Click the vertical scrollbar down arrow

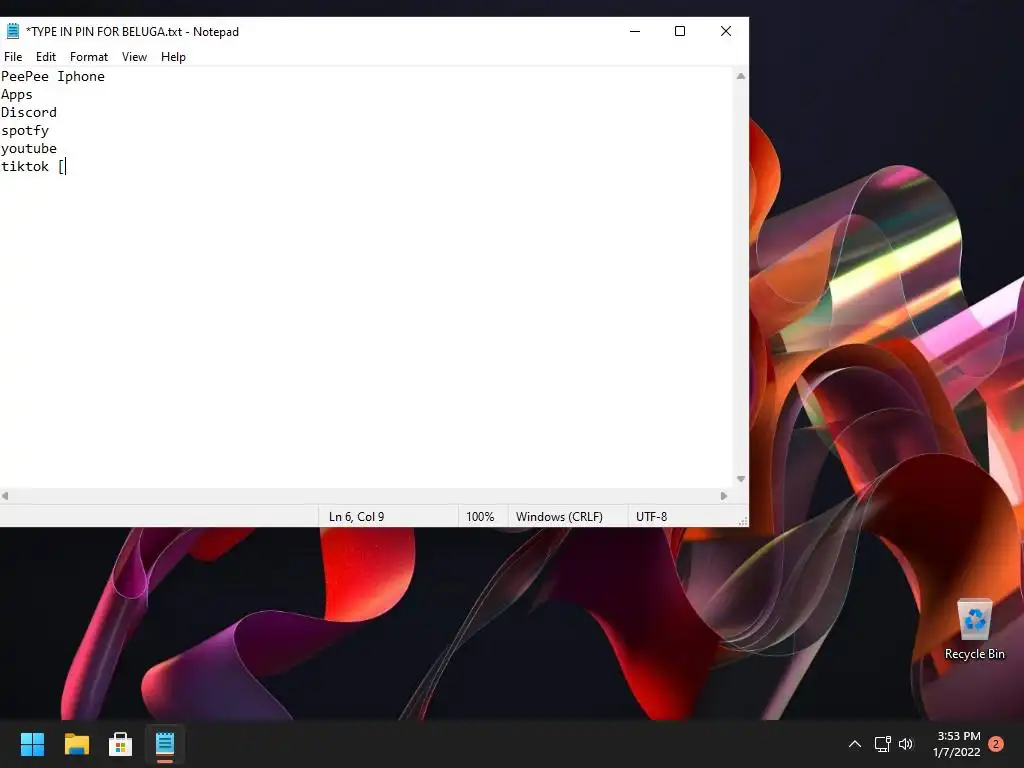741,479
